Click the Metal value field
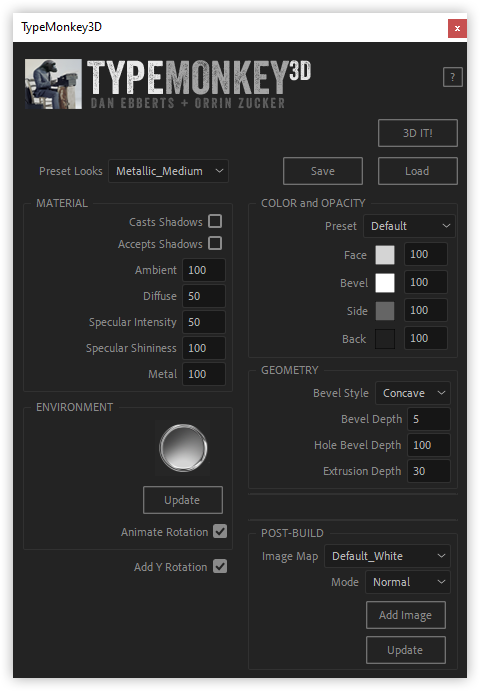The height and width of the screenshot is (691, 480). [204, 374]
